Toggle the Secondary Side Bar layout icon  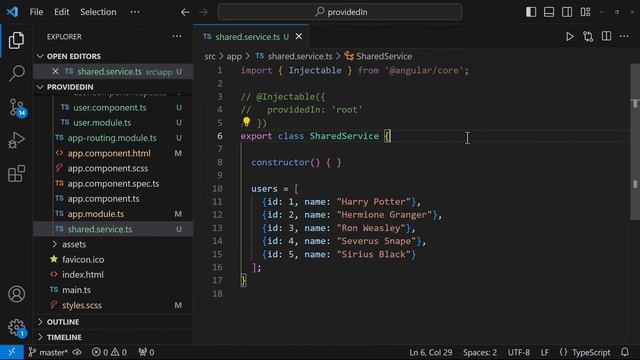(x=567, y=12)
